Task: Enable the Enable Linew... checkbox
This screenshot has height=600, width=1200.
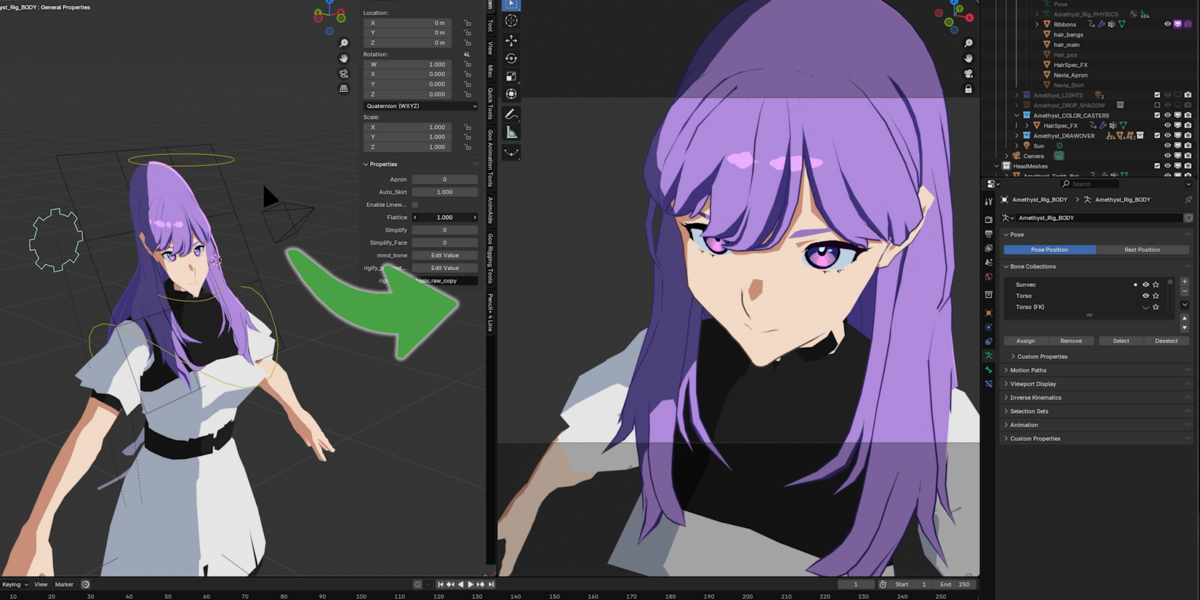Action: (x=415, y=204)
